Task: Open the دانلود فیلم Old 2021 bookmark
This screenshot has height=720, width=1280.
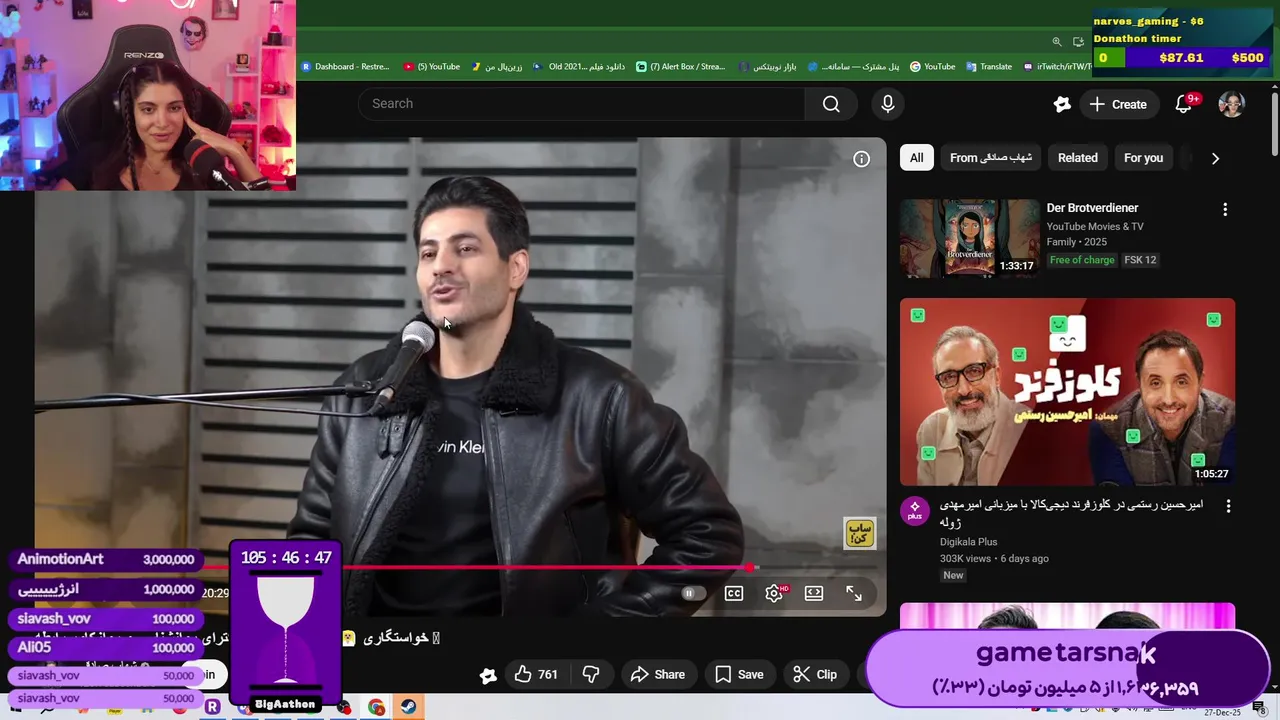Action: (x=579, y=67)
